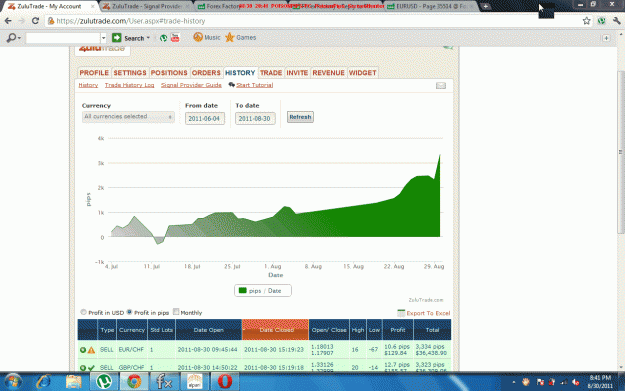Show hidden tray icons arrow
Screen dimensions: 625x391
coord(514,382)
